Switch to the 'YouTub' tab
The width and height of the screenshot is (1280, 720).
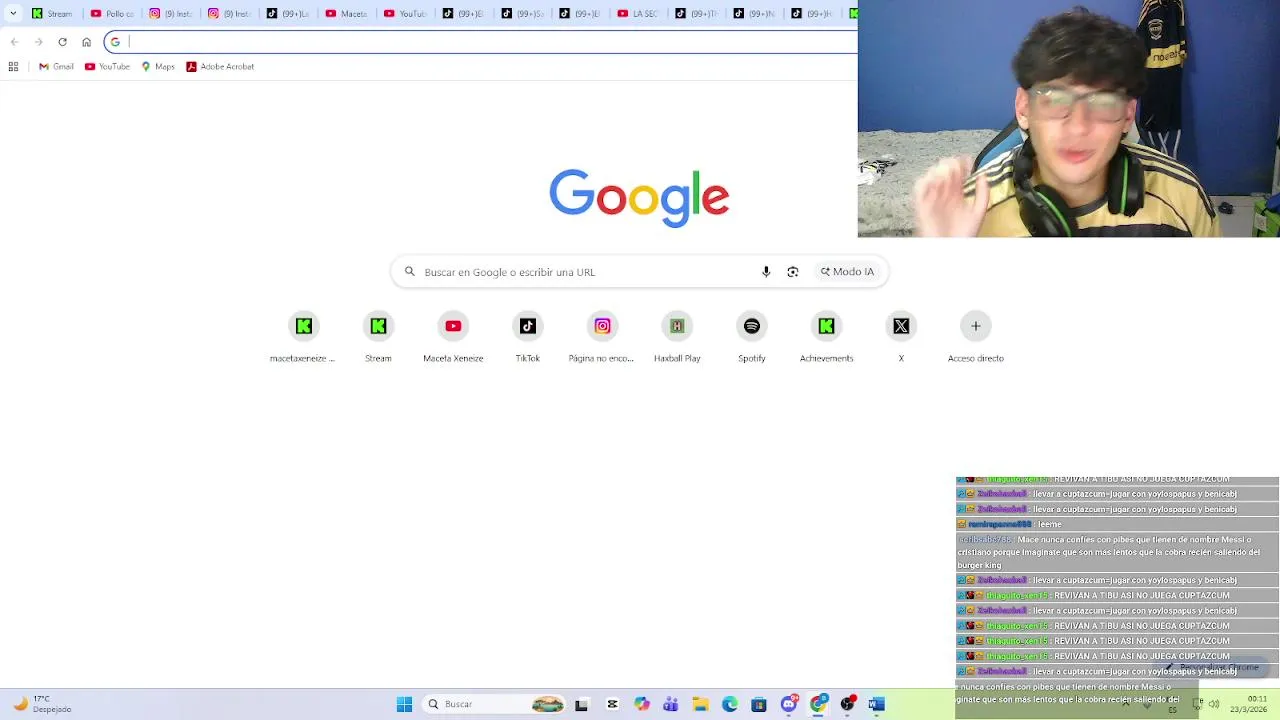coord(405,13)
